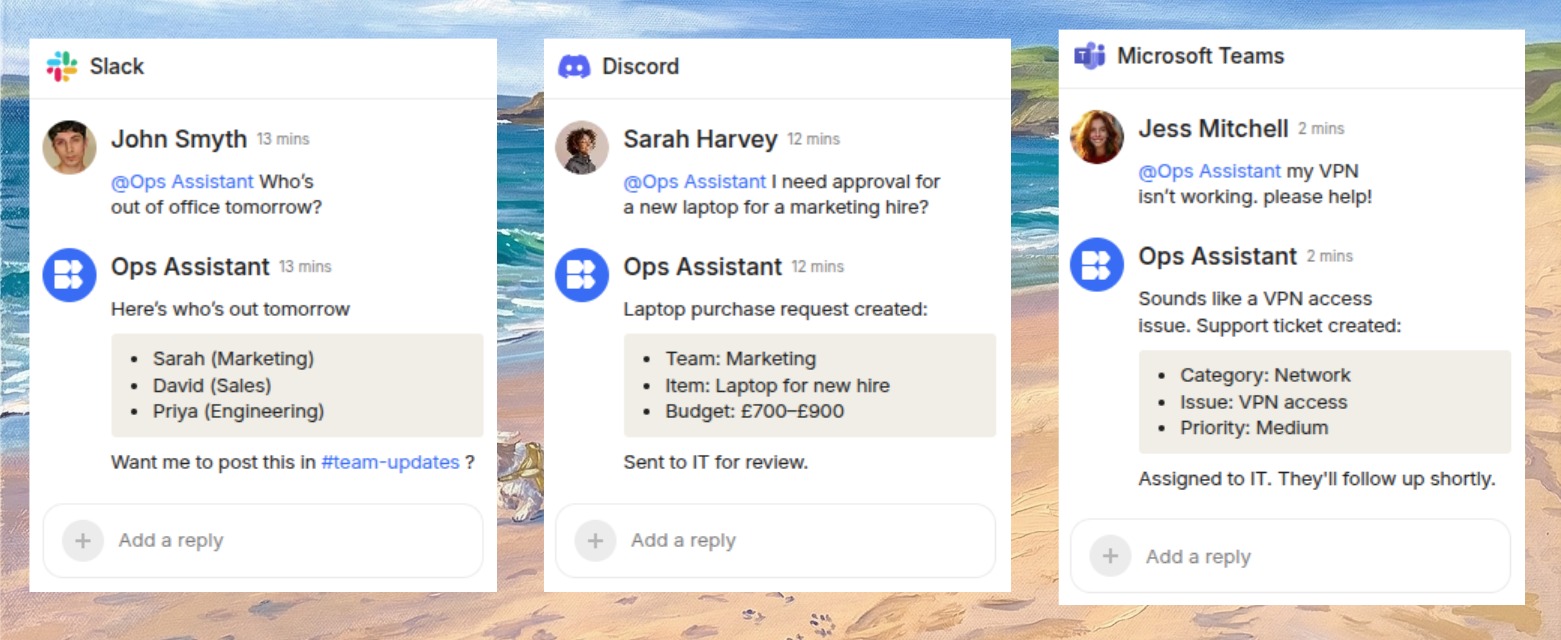Click the Slack logo icon
Screen dimensions: 1561x640
pos(64,66)
